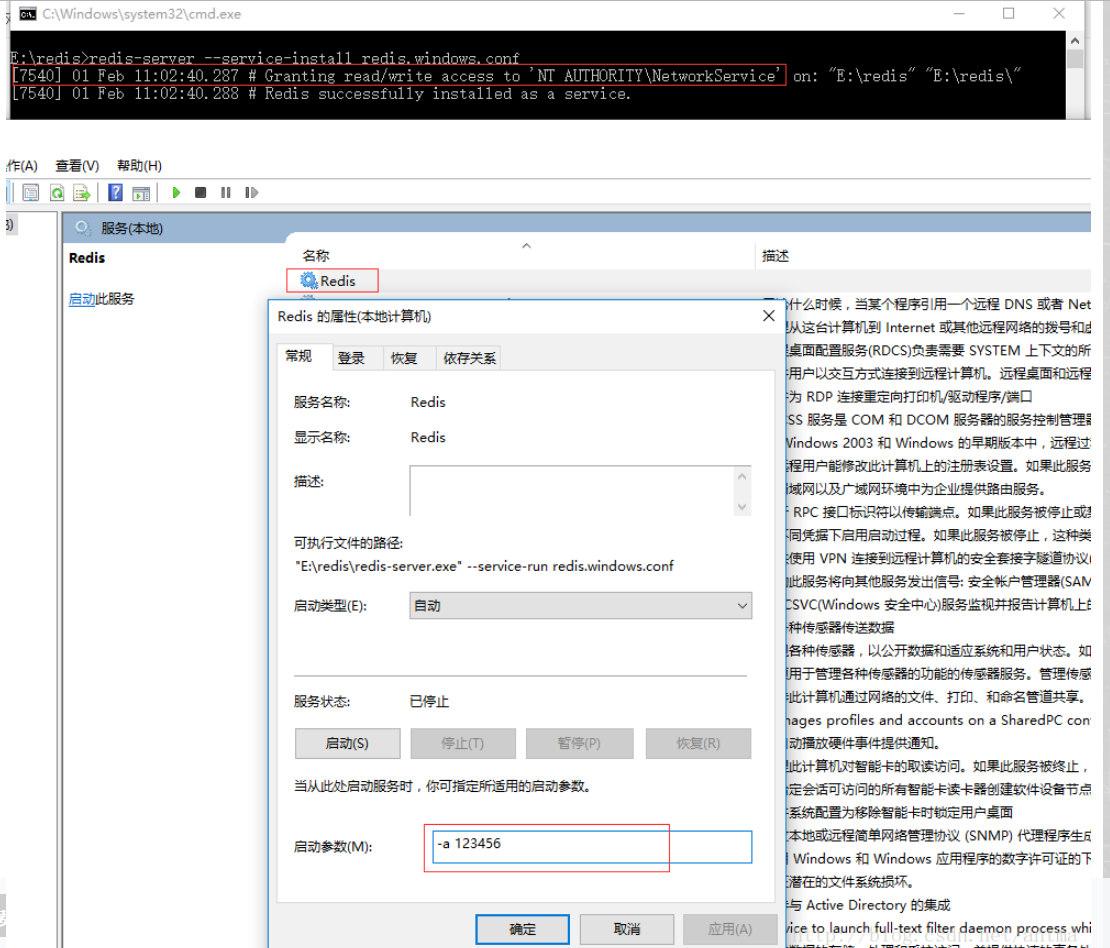The height and width of the screenshot is (948, 1110).
Task: Restart the service with the restart toolbar icon
Action: (251, 192)
